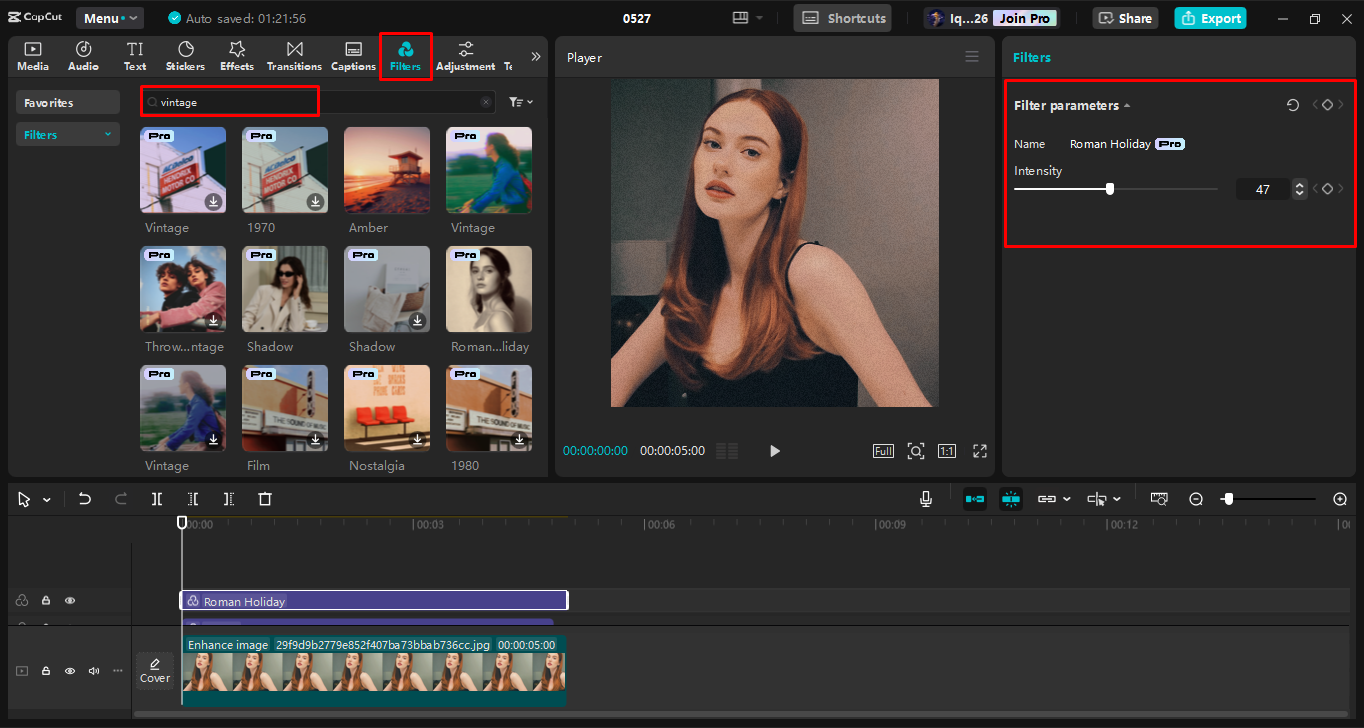The width and height of the screenshot is (1364, 728).
Task: Reset Filter parameters with the reset icon
Action: click(x=1292, y=104)
